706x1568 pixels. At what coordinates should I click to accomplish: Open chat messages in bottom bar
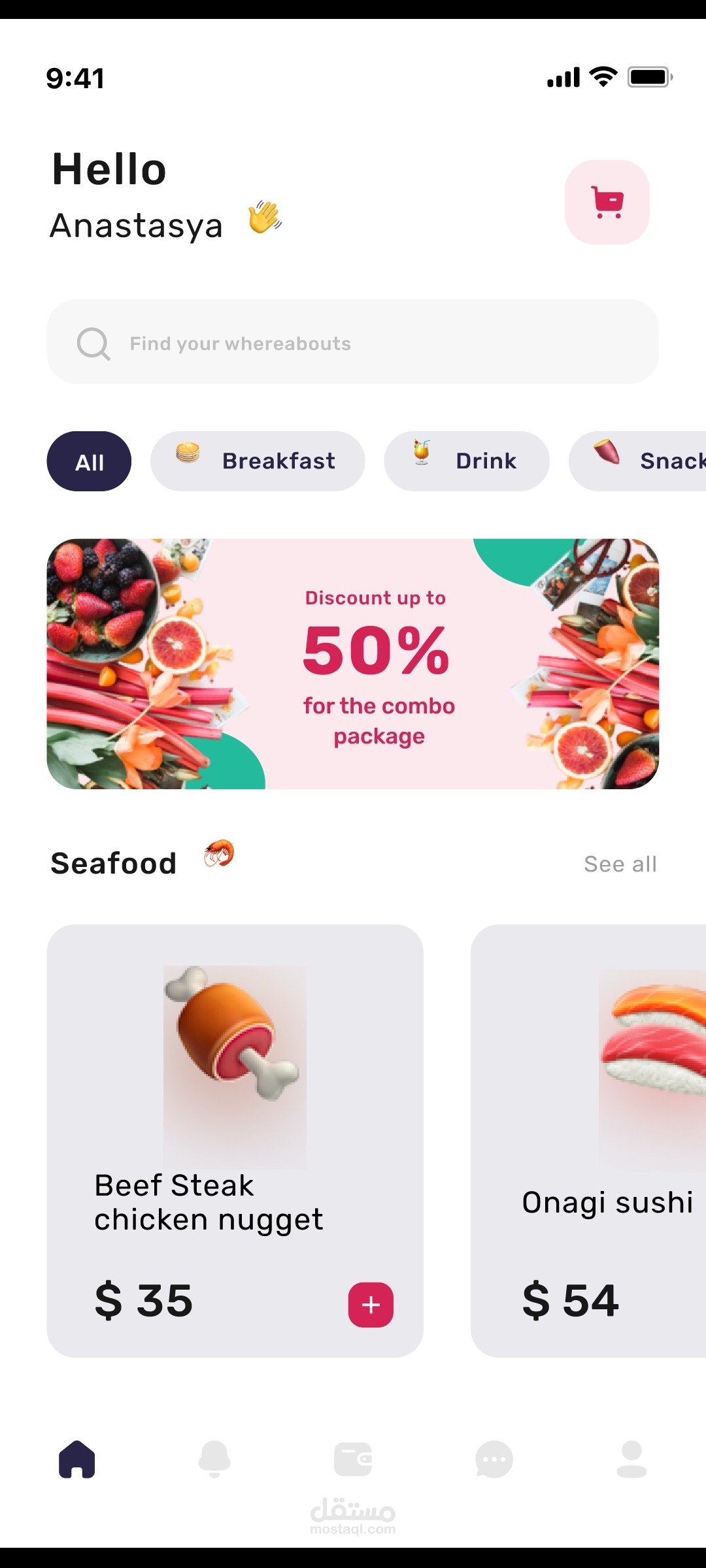coord(494,1459)
